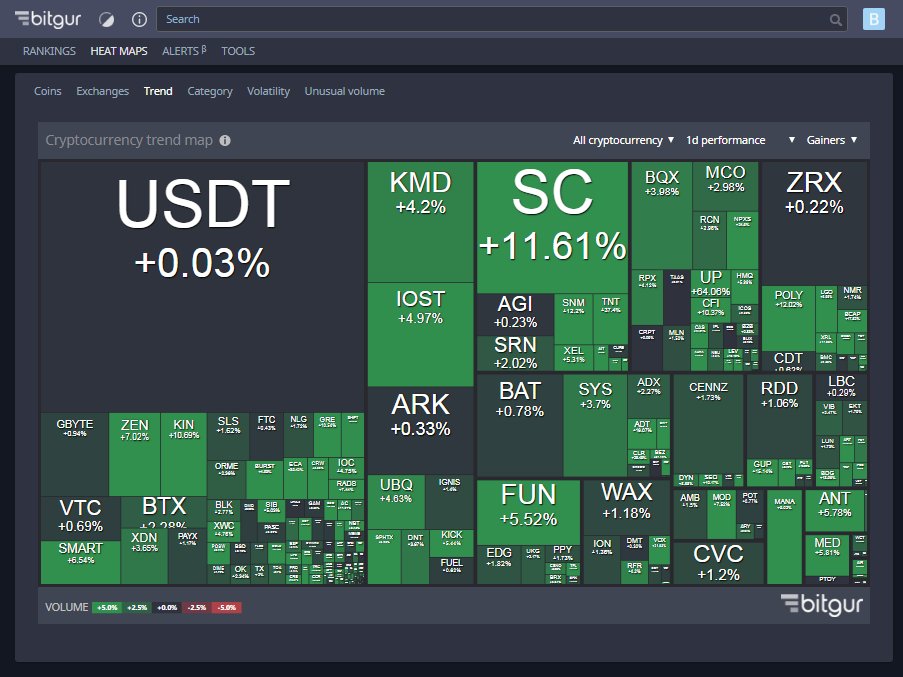Click the +0.0% legend swatch
903x677 pixels.
167,607
